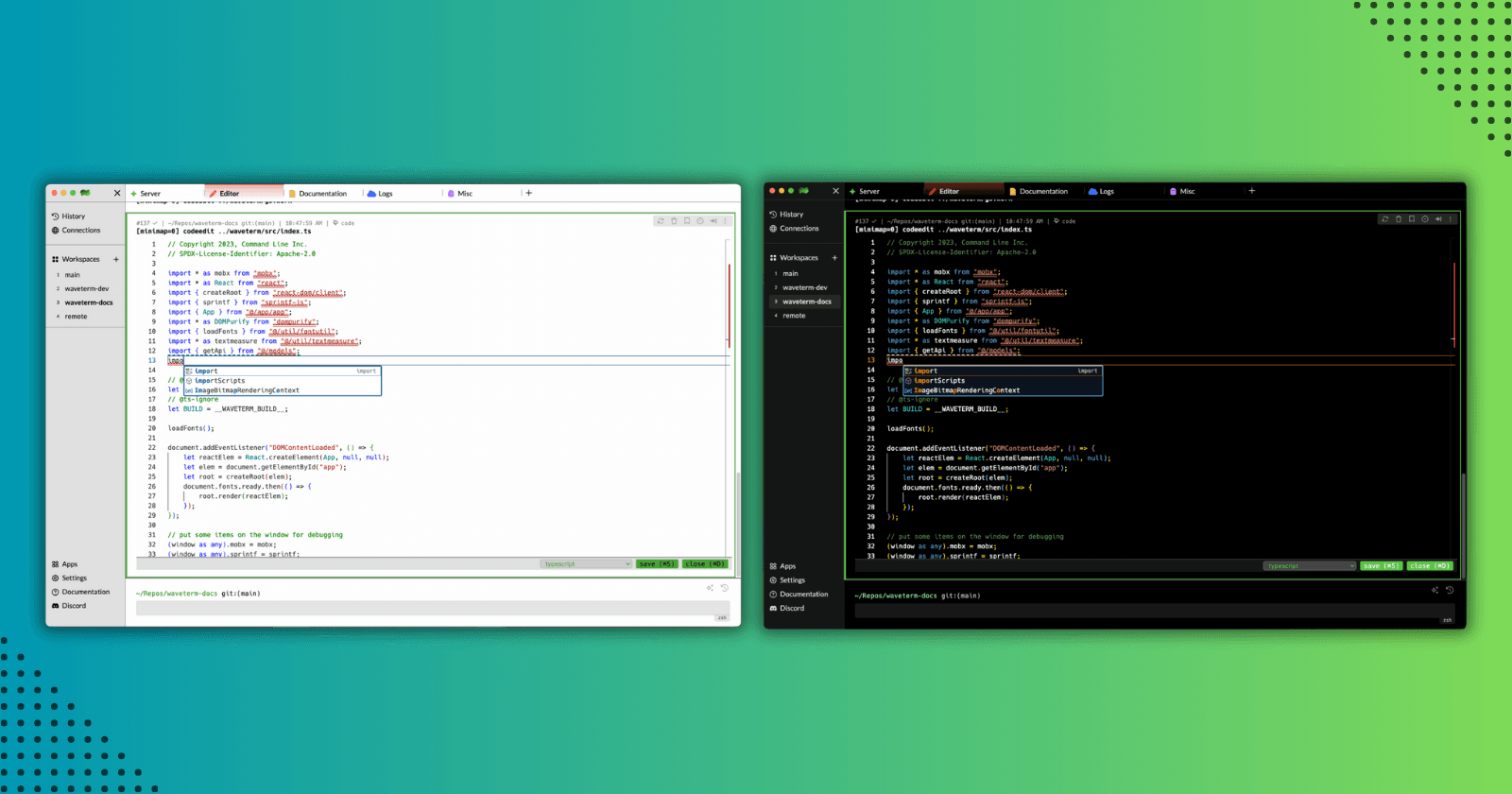This screenshot has height=794, width=1512.
Task: Click the trash icon in dark editor toolbar
Action: [1399, 219]
